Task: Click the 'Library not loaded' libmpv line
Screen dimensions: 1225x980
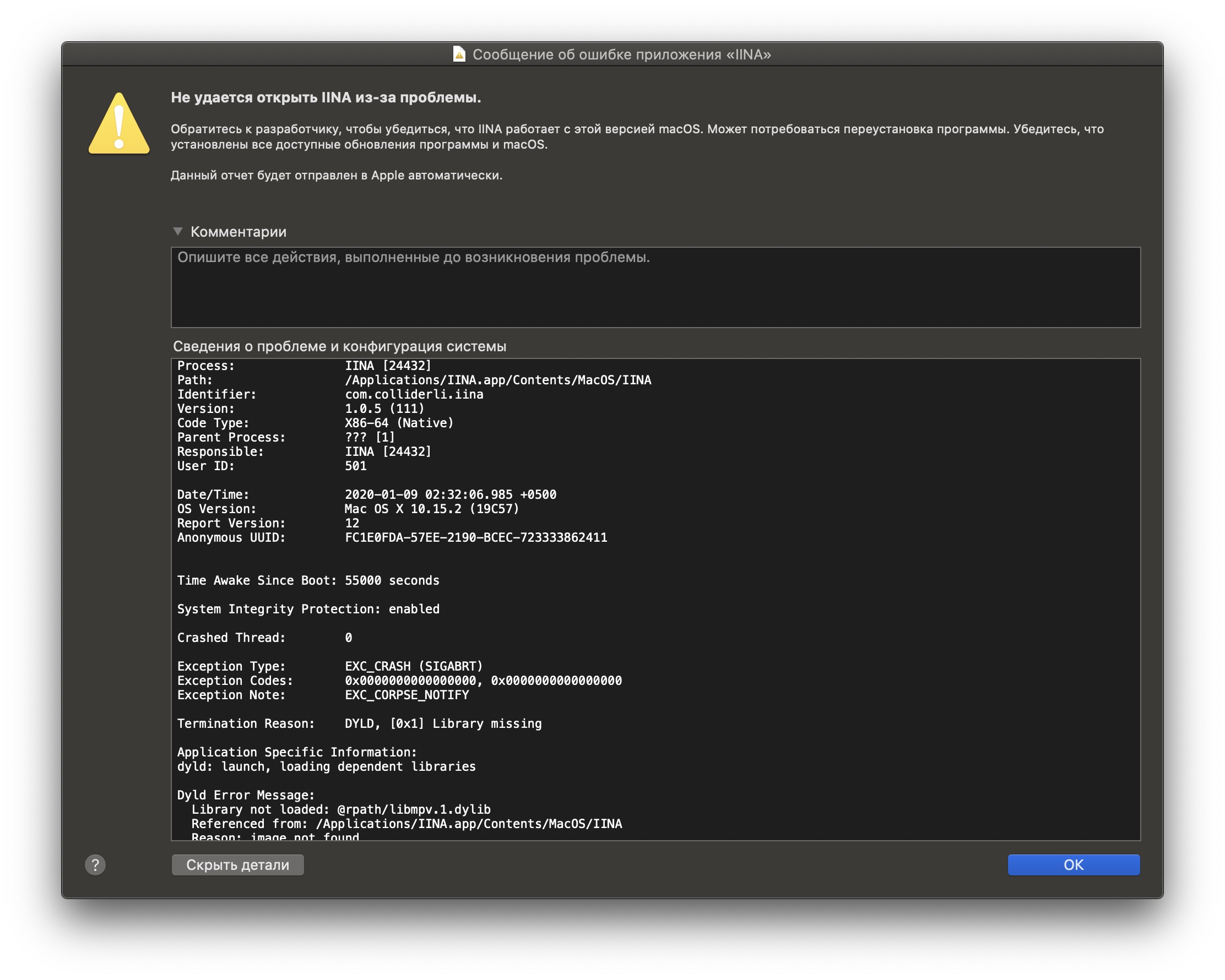Action: coord(340,809)
